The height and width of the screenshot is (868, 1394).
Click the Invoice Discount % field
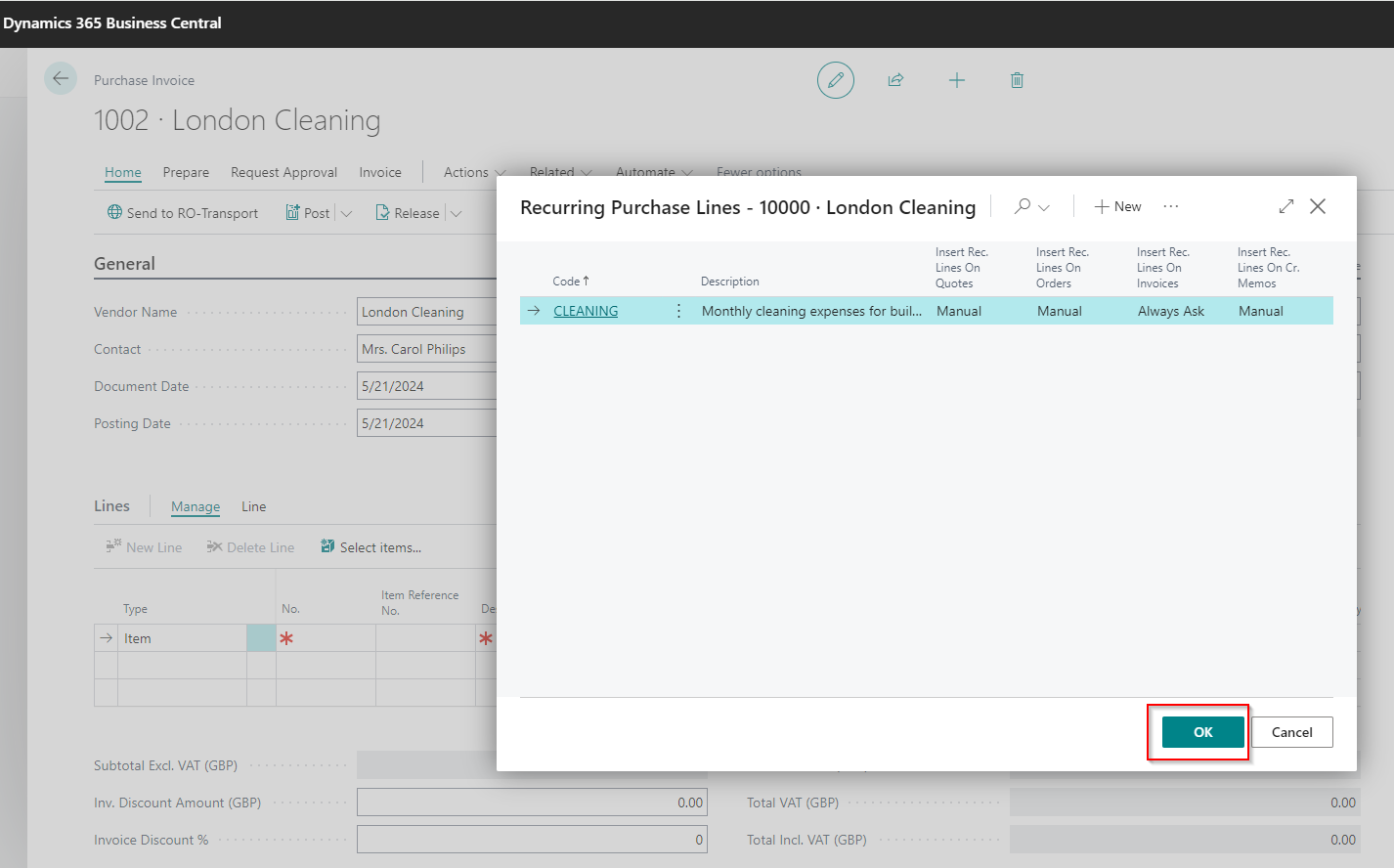(532, 840)
